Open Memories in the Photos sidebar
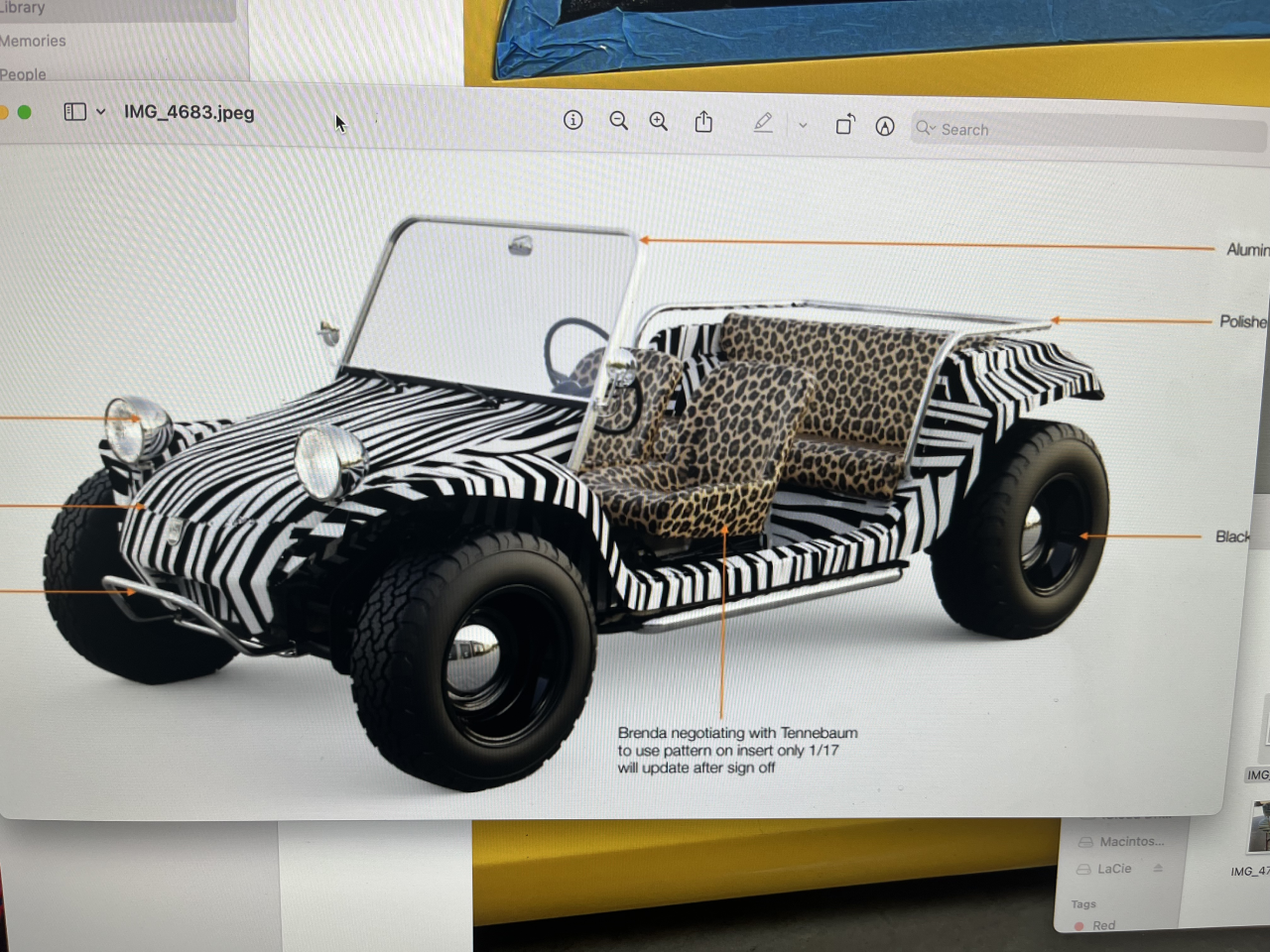This screenshot has width=1270, height=952. [x=33, y=41]
